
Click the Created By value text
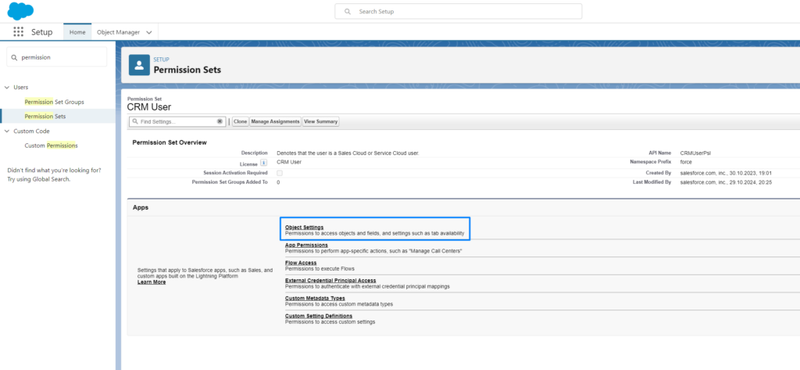point(726,173)
